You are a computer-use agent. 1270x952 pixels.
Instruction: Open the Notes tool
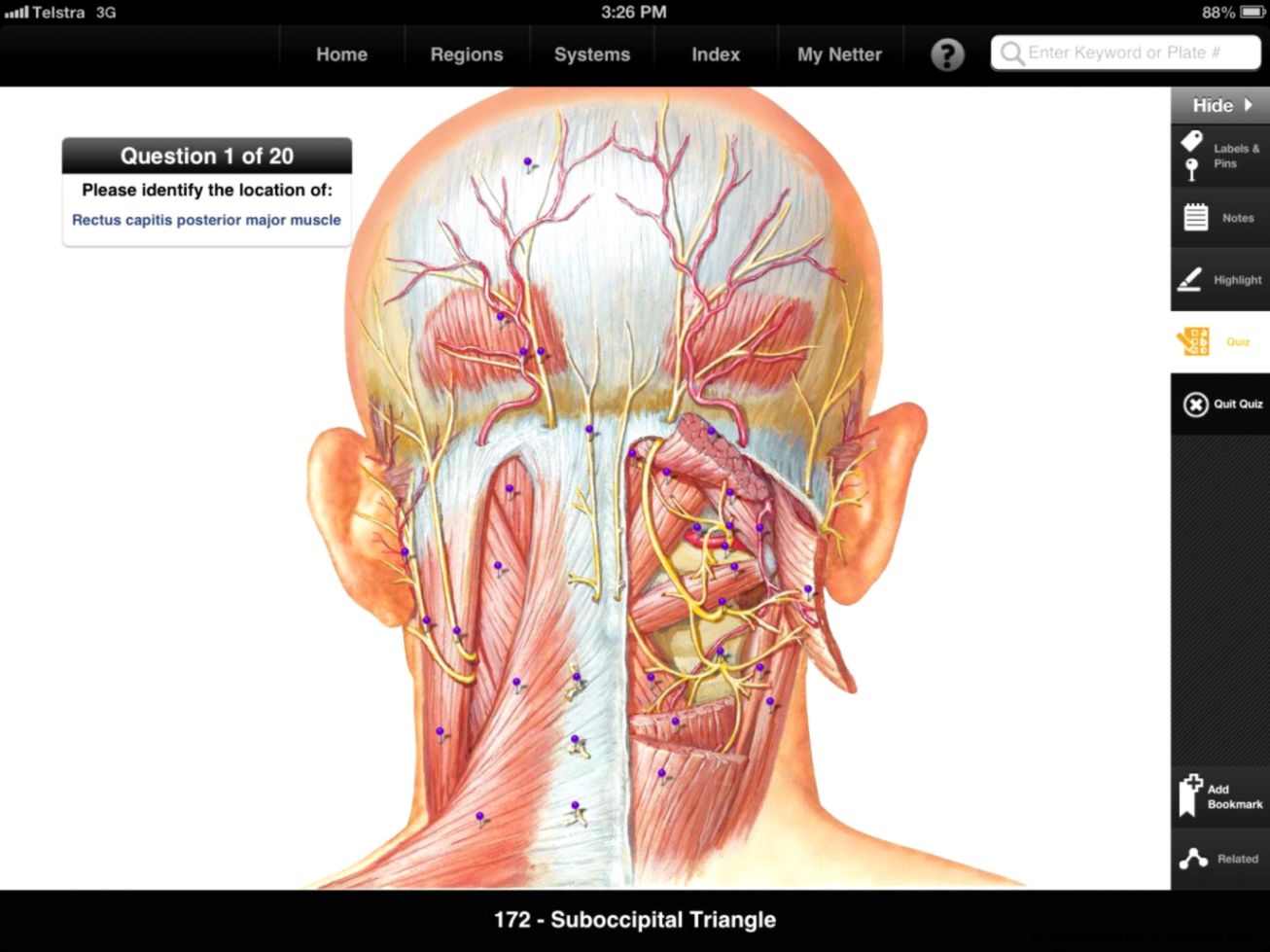click(x=1220, y=218)
